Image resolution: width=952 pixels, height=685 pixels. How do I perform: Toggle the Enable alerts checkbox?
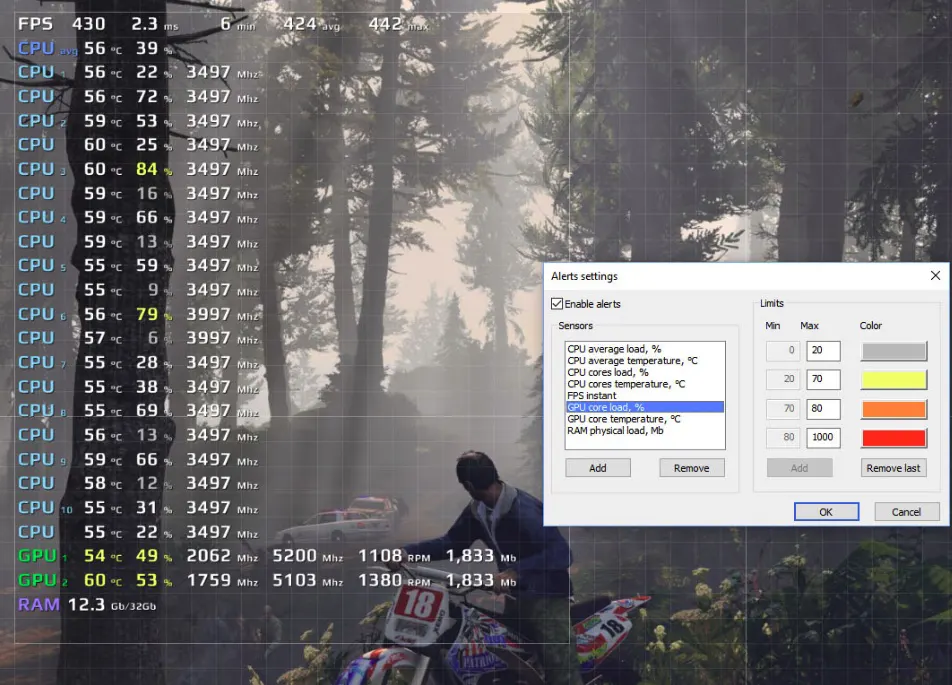click(x=557, y=304)
